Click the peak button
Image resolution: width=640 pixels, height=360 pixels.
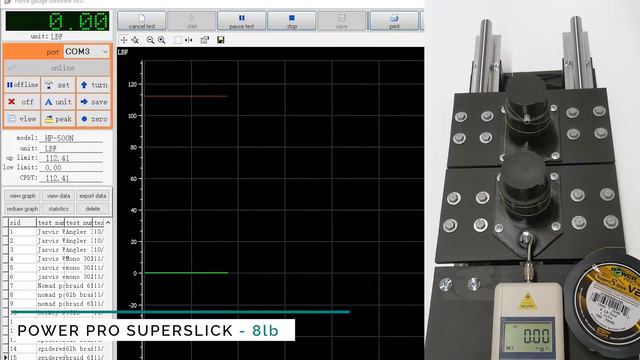point(58,119)
